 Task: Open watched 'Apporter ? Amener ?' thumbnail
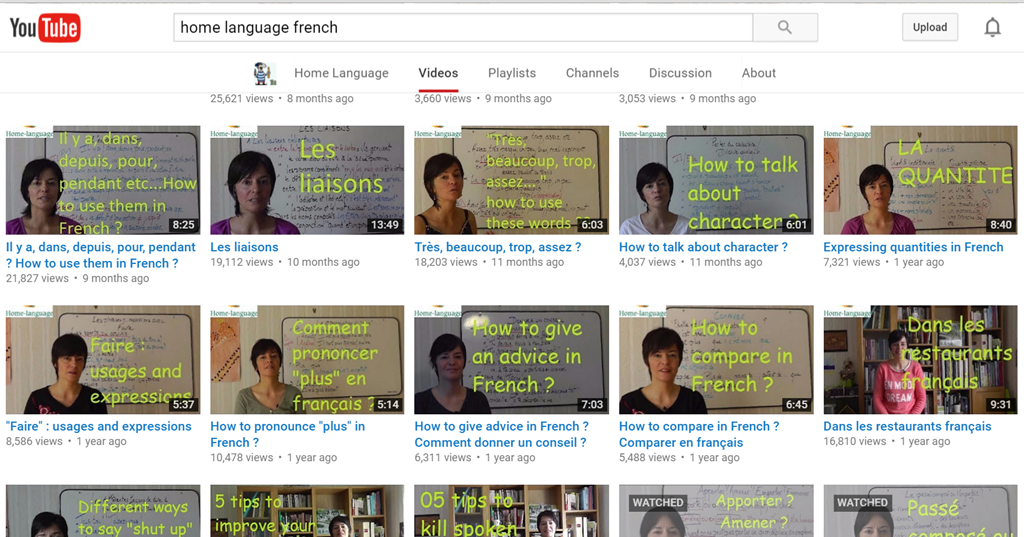pos(716,511)
